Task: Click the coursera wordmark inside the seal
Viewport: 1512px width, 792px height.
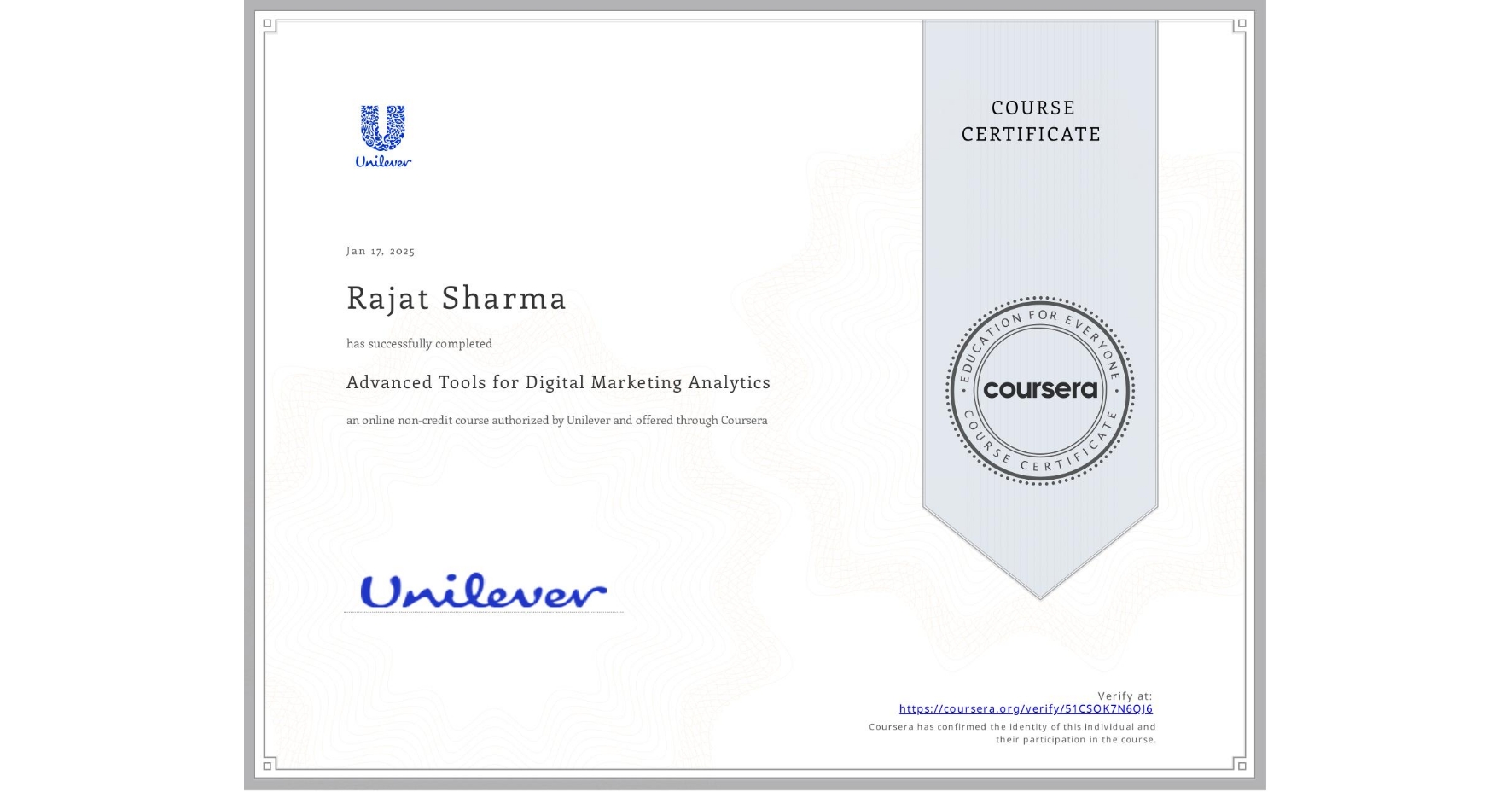Action: 1039,390
